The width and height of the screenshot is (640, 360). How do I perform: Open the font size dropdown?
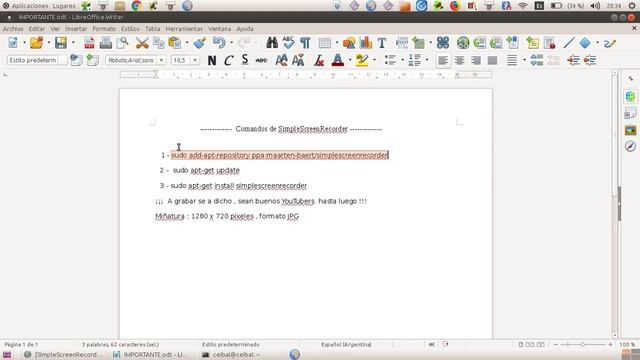195,60
